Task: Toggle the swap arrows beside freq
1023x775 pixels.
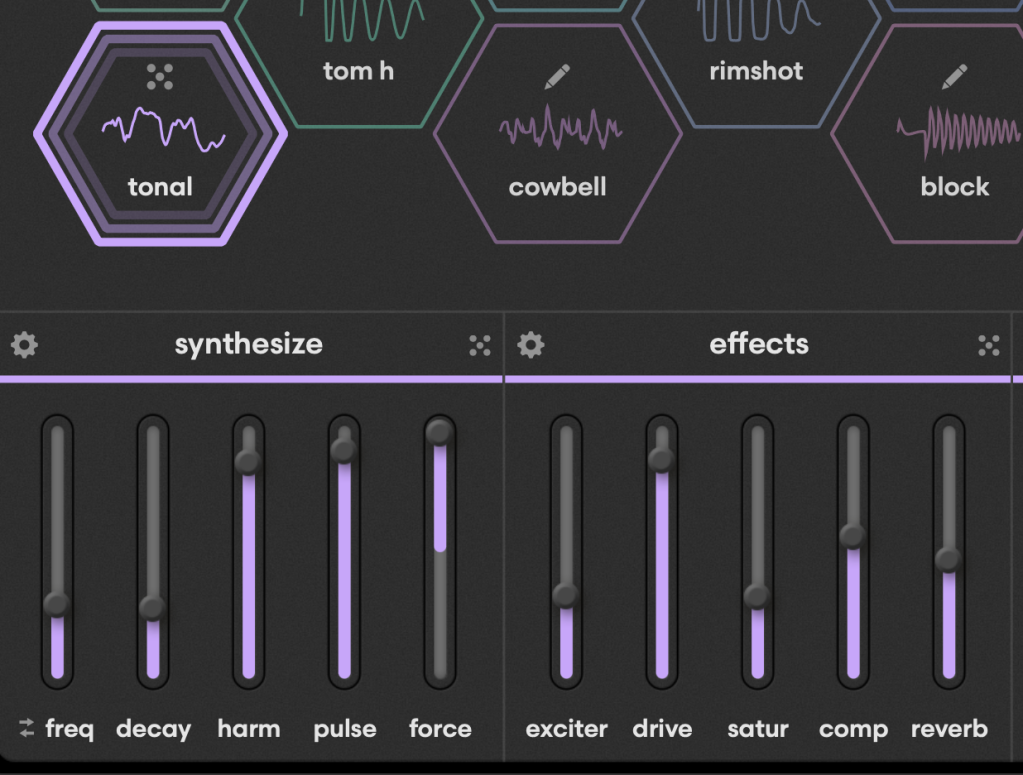Action: [26, 728]
